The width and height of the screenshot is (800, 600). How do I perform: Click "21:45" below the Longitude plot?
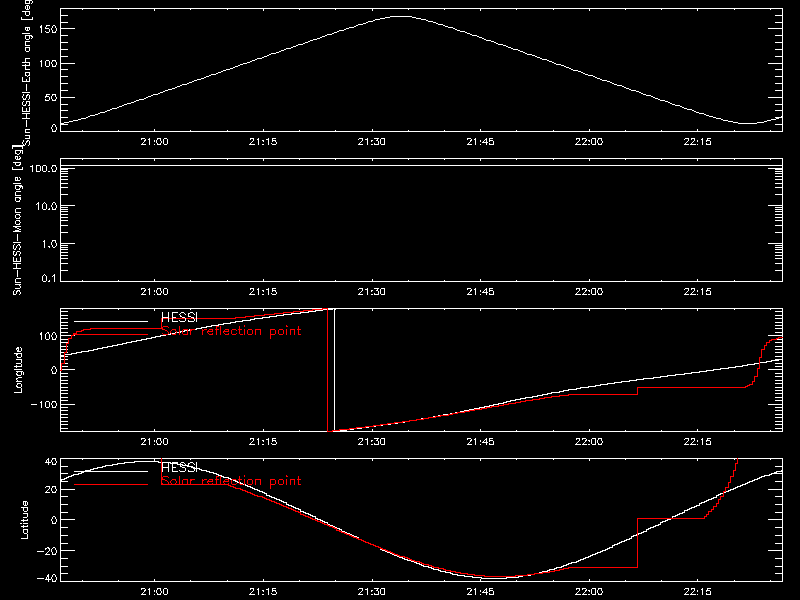coord(480,441)
